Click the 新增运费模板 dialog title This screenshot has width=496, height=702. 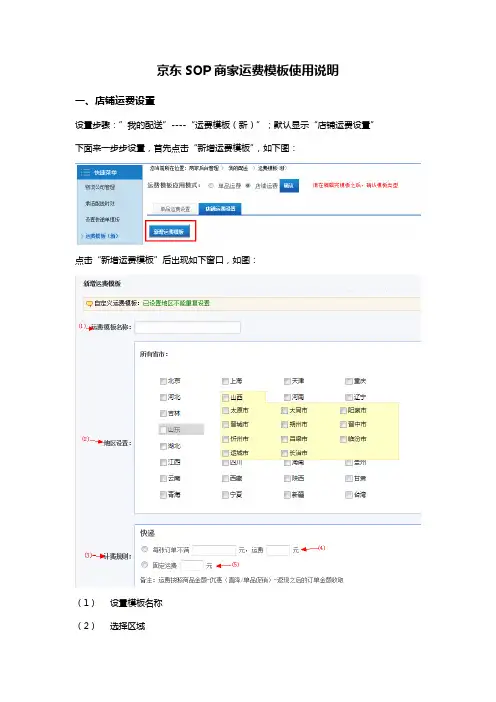coord(102,284)
